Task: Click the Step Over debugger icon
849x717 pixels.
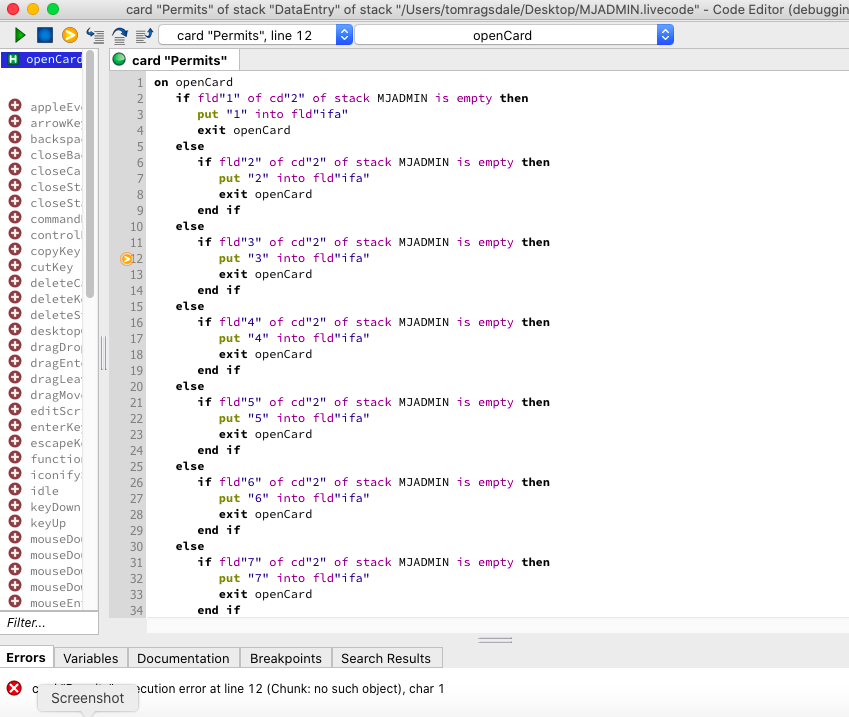Action: pos(120,35)
